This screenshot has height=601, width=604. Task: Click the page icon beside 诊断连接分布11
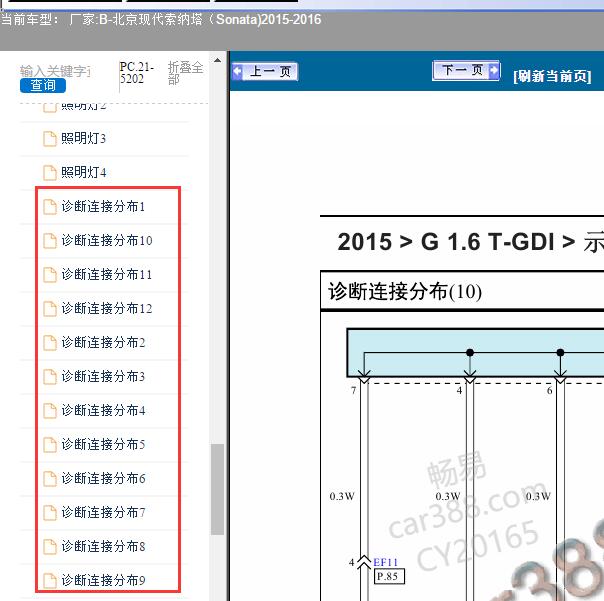pos(50,275)
